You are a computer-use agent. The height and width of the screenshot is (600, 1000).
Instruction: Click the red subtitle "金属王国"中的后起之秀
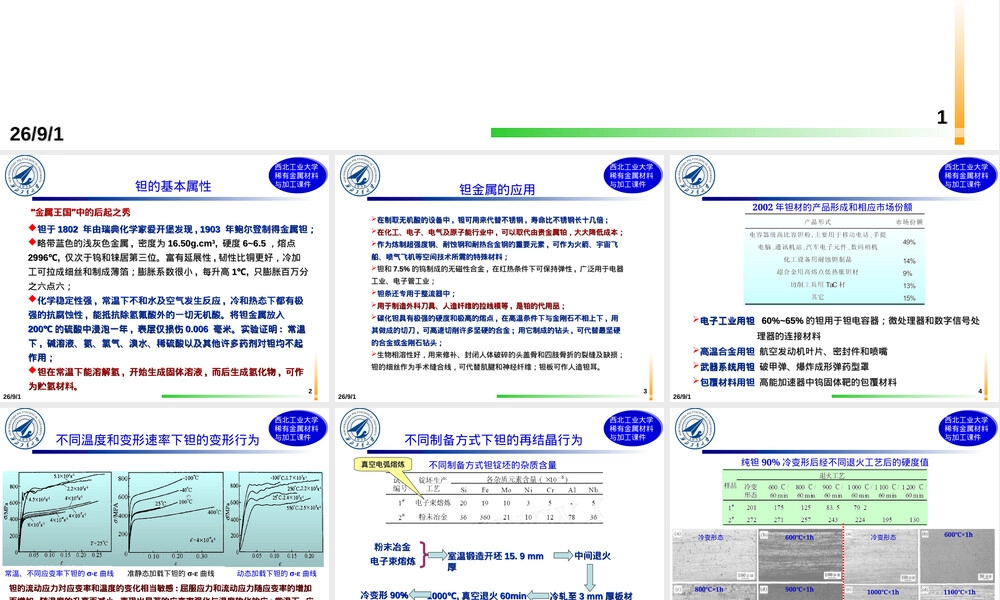[80, 212]
